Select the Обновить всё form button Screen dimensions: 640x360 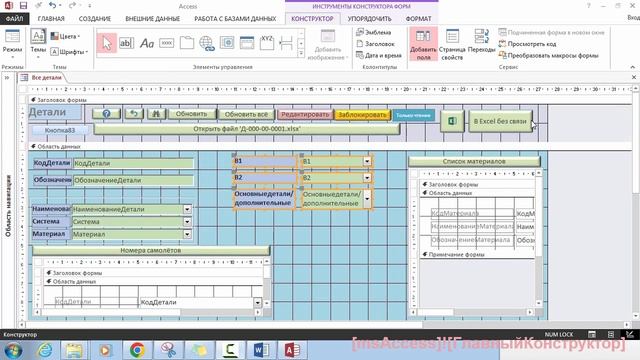coord(246,114)
